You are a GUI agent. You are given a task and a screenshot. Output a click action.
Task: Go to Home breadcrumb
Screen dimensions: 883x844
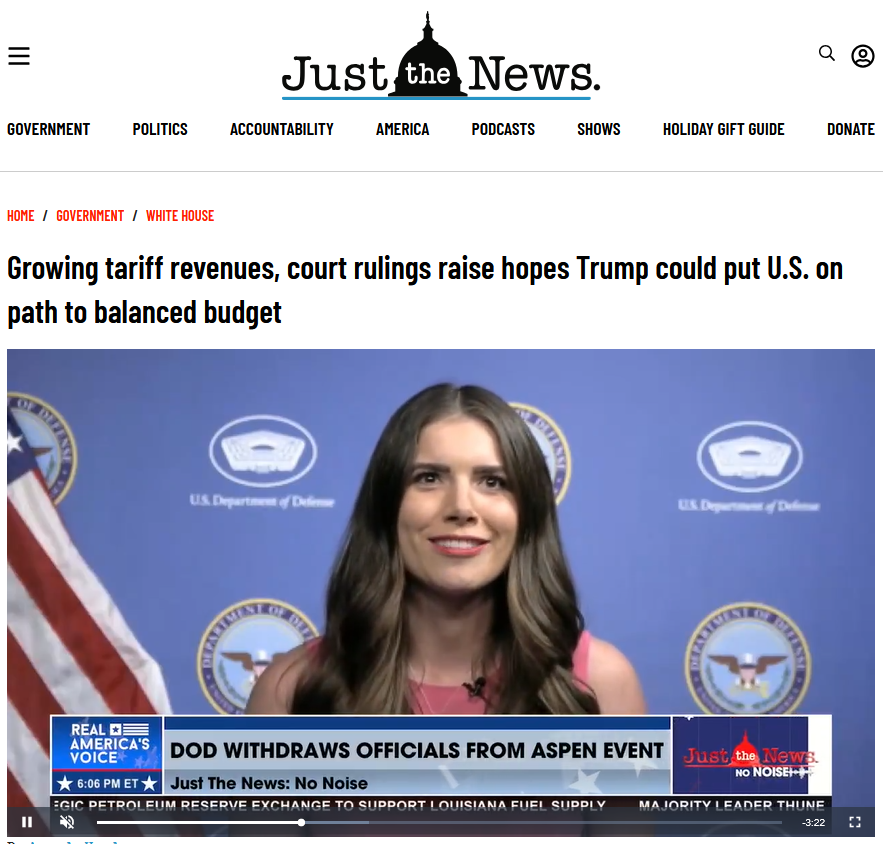click(x=21, y=216)
